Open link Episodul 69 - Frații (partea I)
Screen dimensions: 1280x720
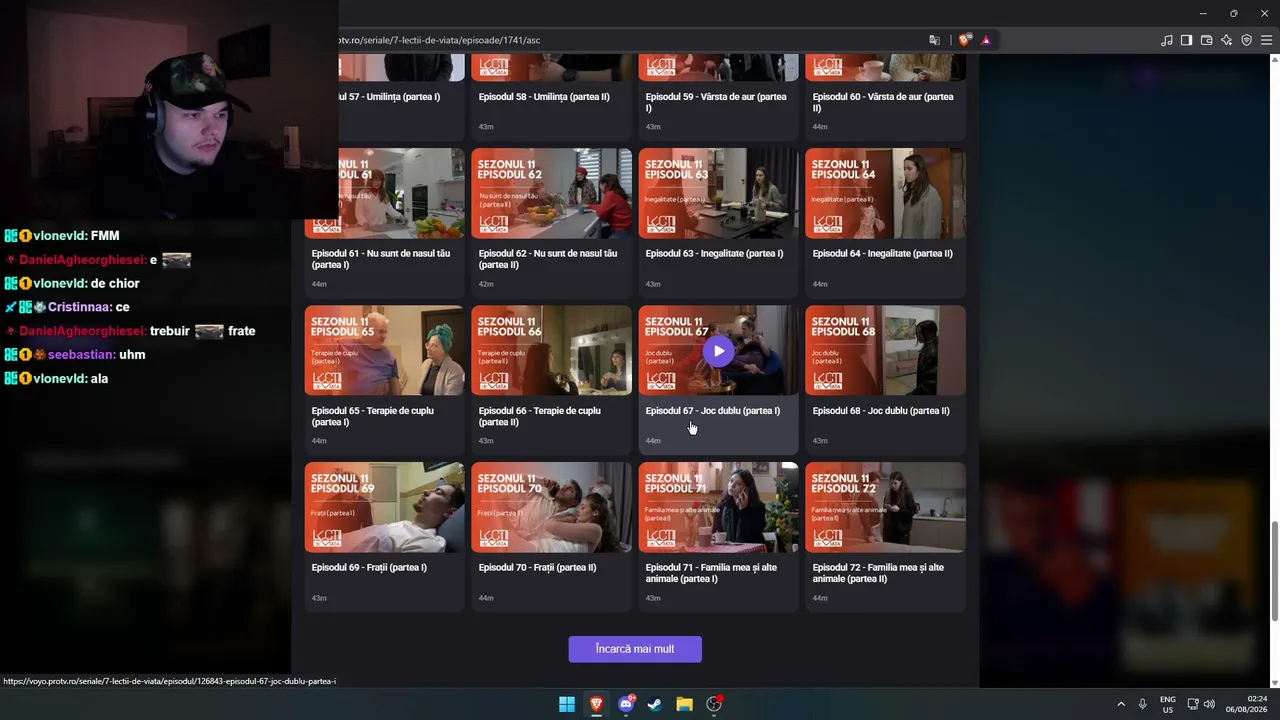coord(369,568)
